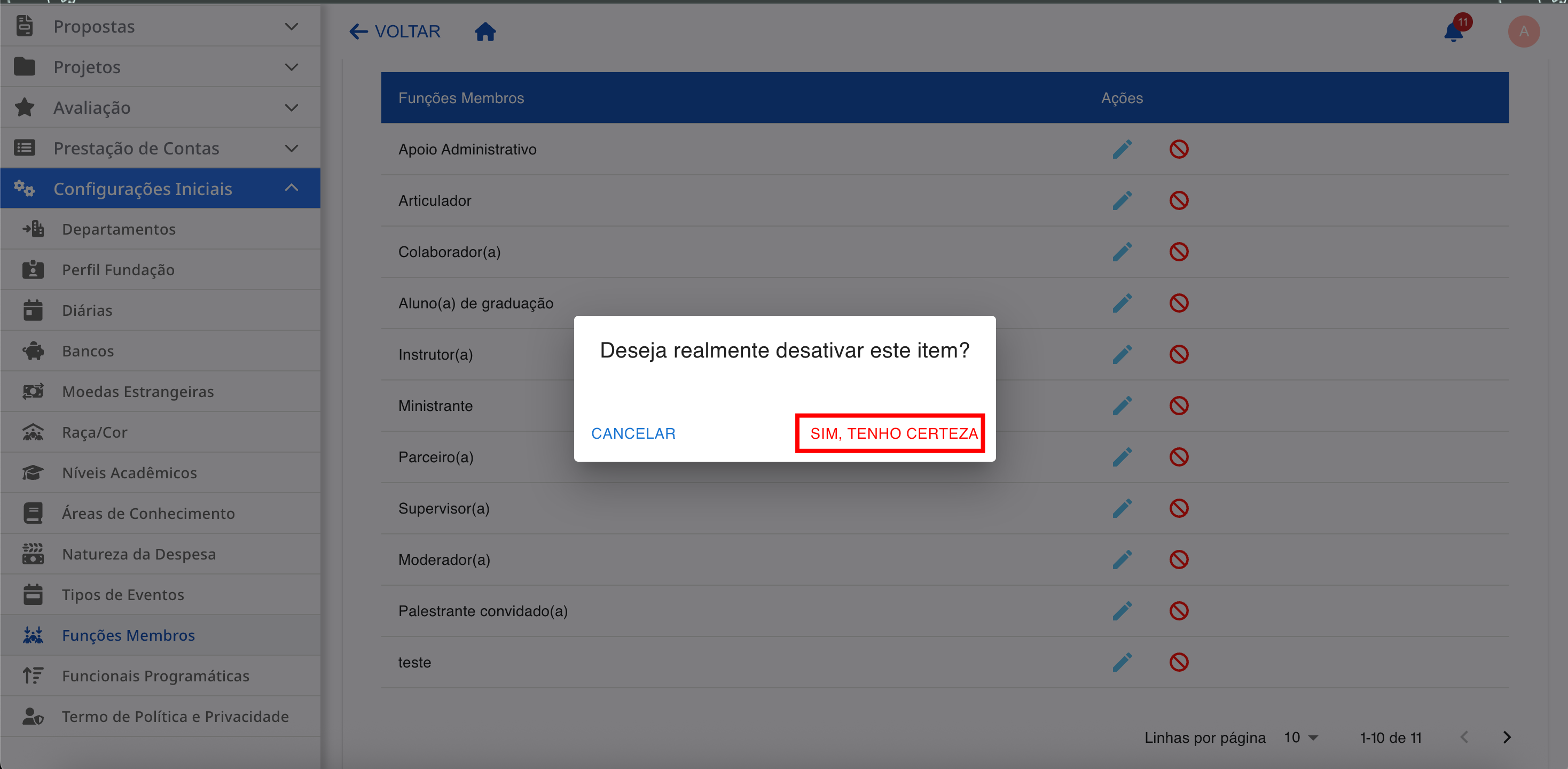The image size is (1568, 769).
Task: Open Departamentos in the sidebar
Action: [119, 230]
